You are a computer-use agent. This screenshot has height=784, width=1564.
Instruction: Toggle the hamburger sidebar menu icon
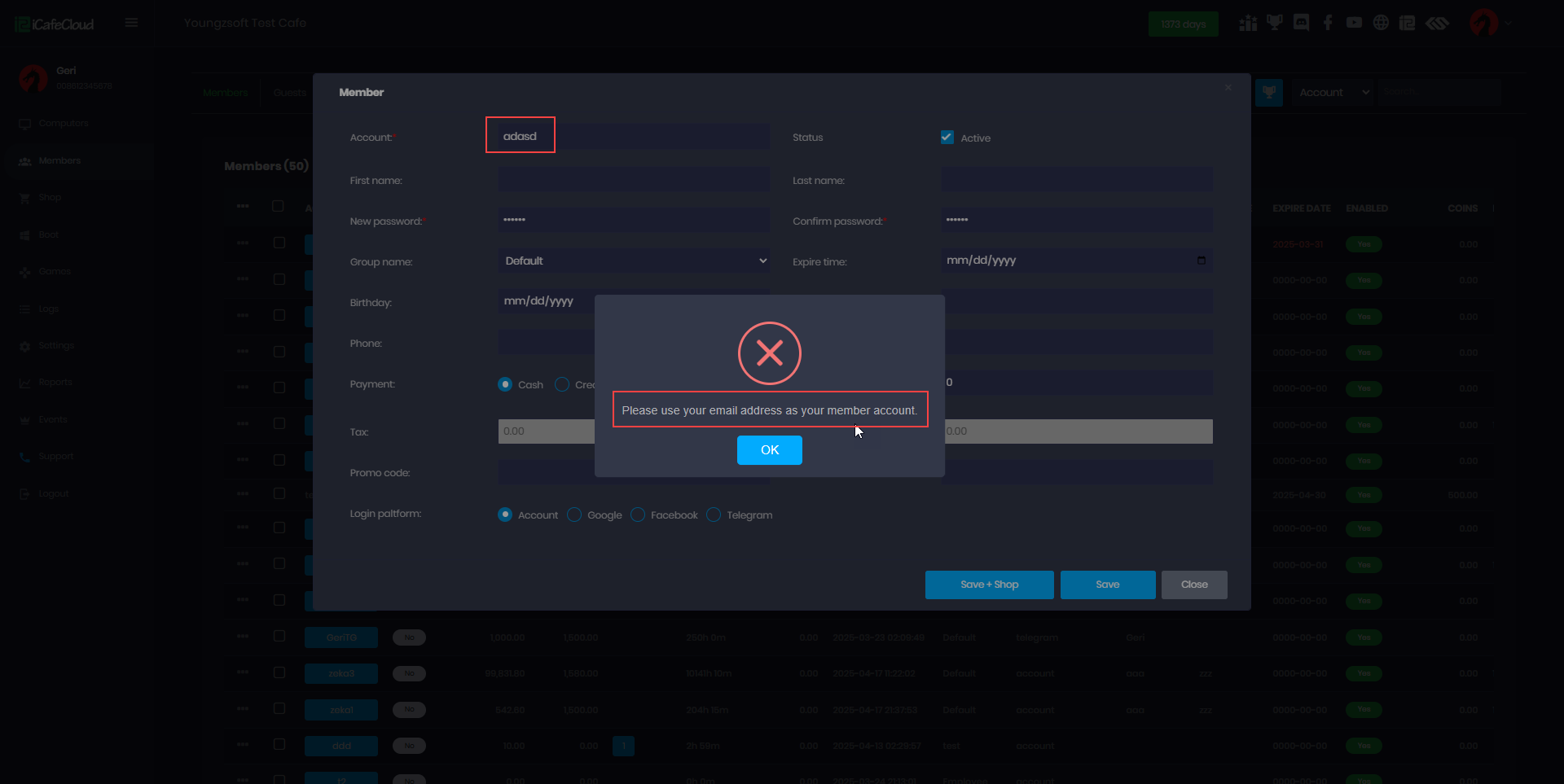pyautogui.click(x=131, y=23)
